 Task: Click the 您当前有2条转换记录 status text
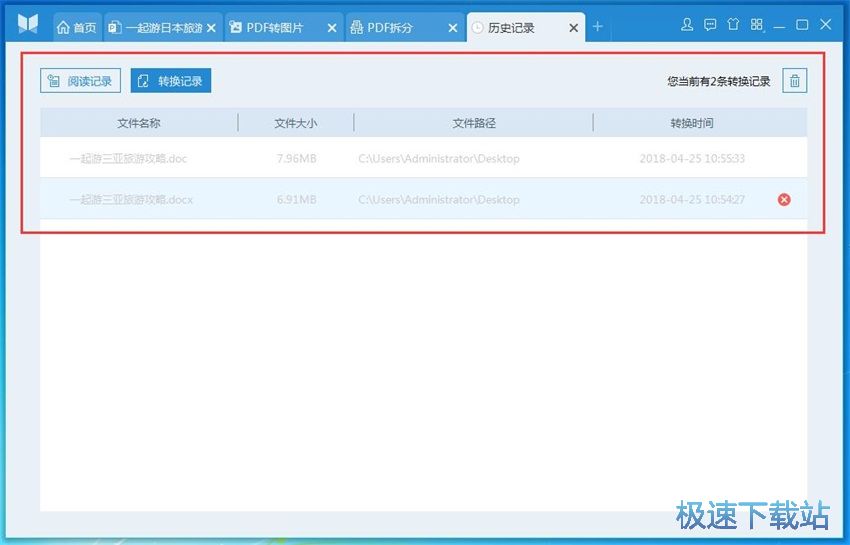tap(719, 81)
